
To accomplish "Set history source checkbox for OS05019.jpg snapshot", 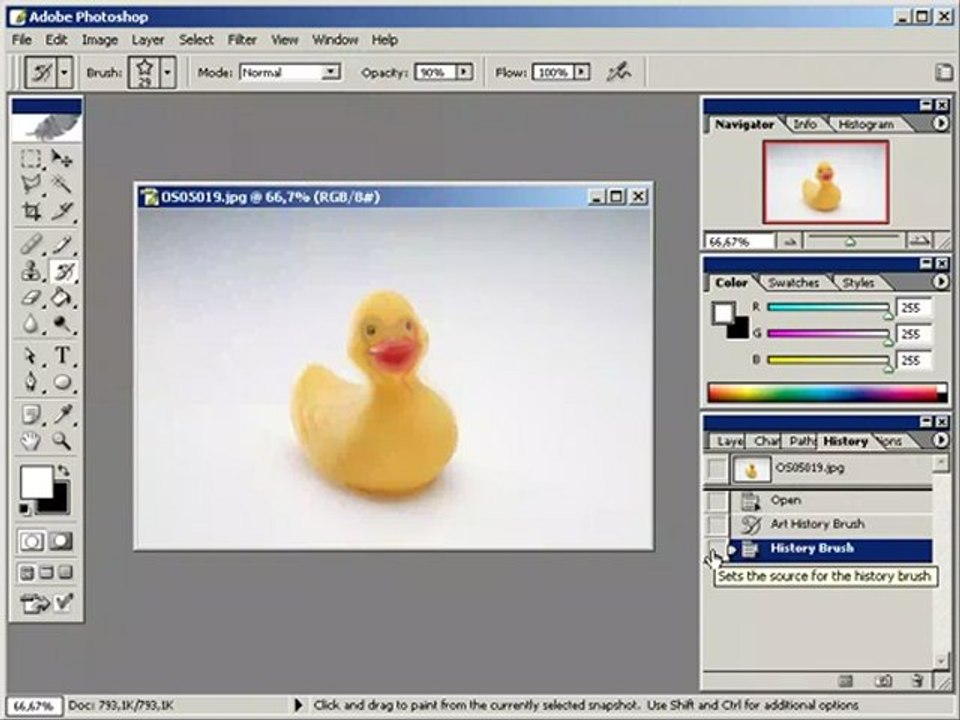I will 717,470.
